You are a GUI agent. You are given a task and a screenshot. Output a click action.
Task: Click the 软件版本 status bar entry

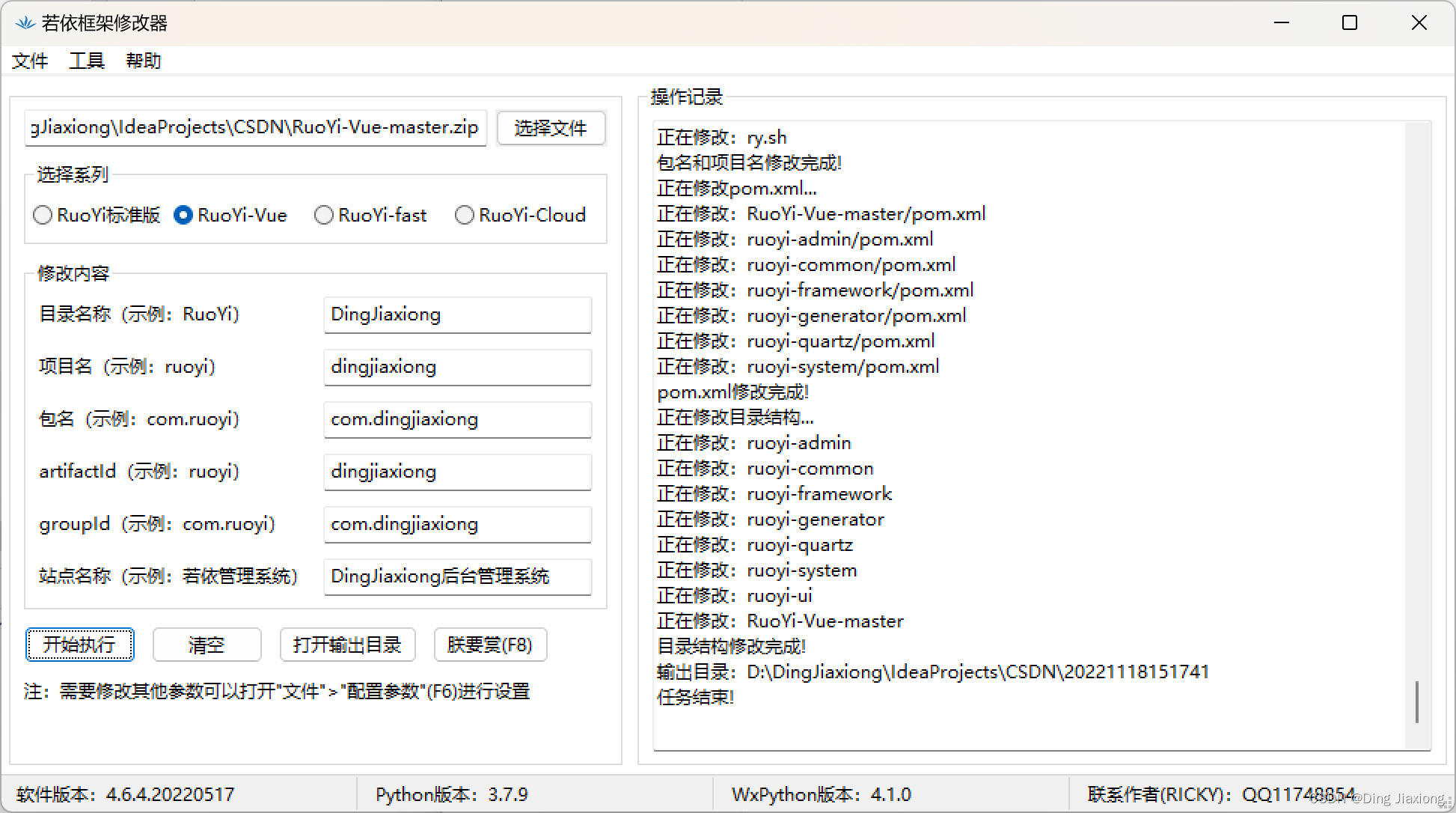126,794
